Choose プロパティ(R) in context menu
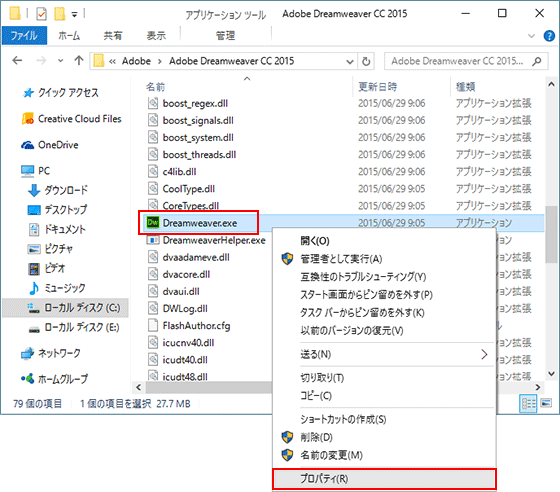560x492 pixels. tap(384, 479)
